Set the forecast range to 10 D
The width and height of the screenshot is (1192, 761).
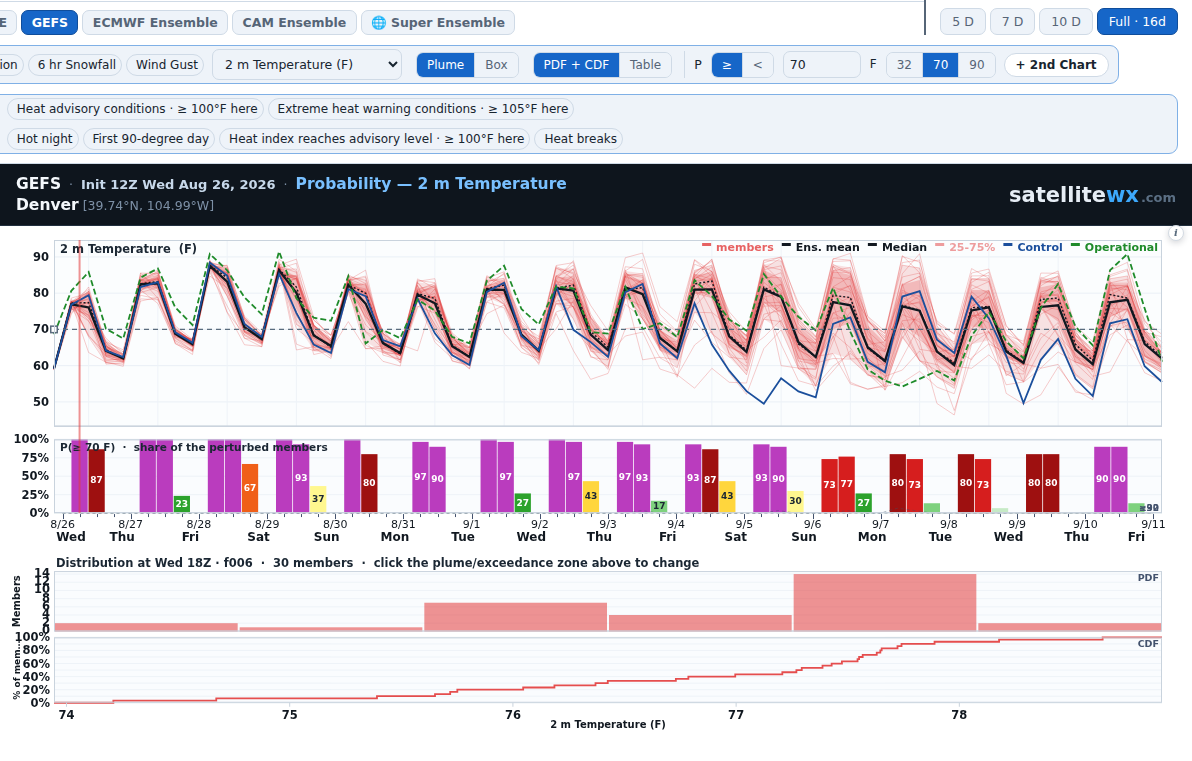(x=1066, y=21)
